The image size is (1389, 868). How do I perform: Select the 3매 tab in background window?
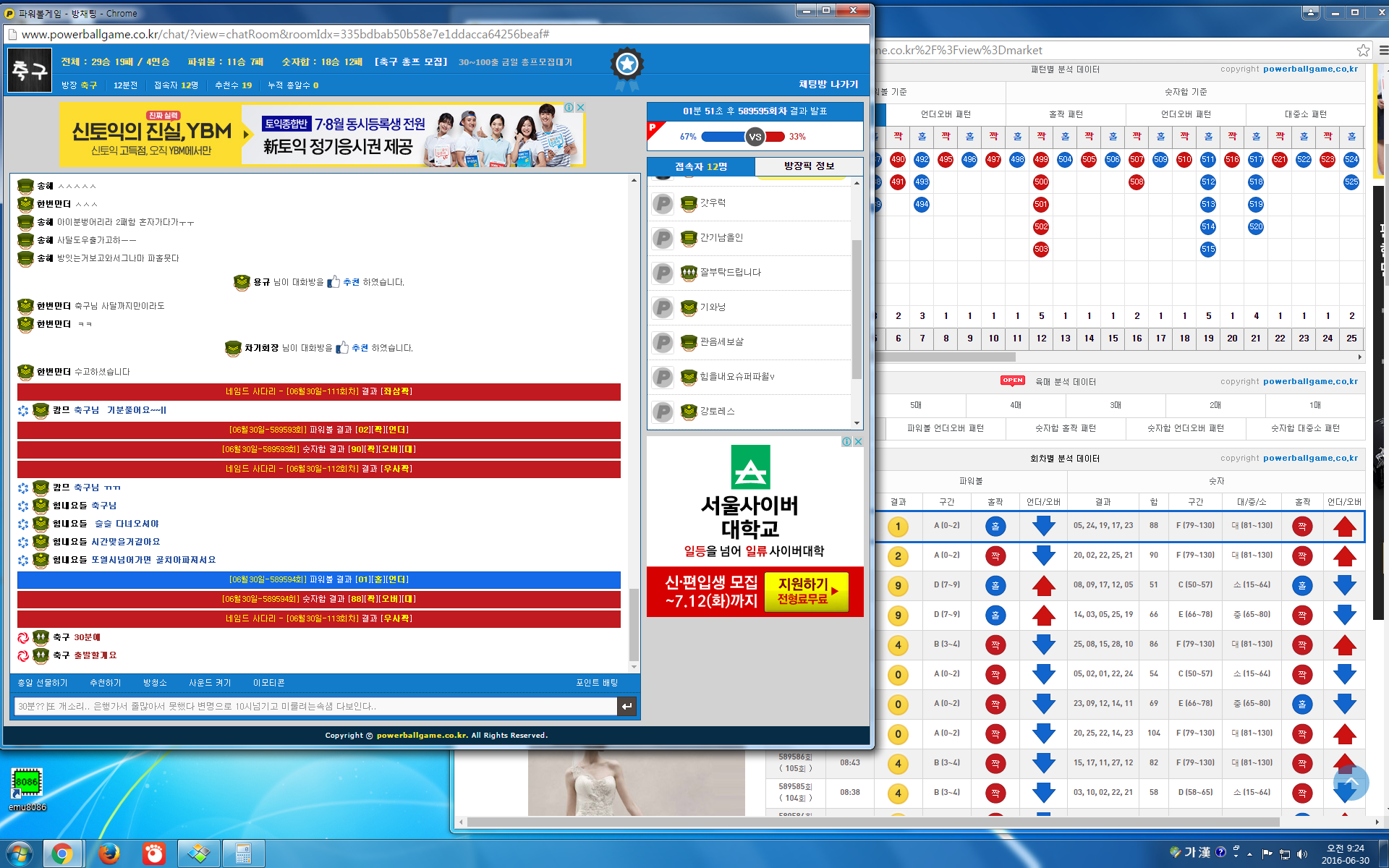tap(1116, 405)
